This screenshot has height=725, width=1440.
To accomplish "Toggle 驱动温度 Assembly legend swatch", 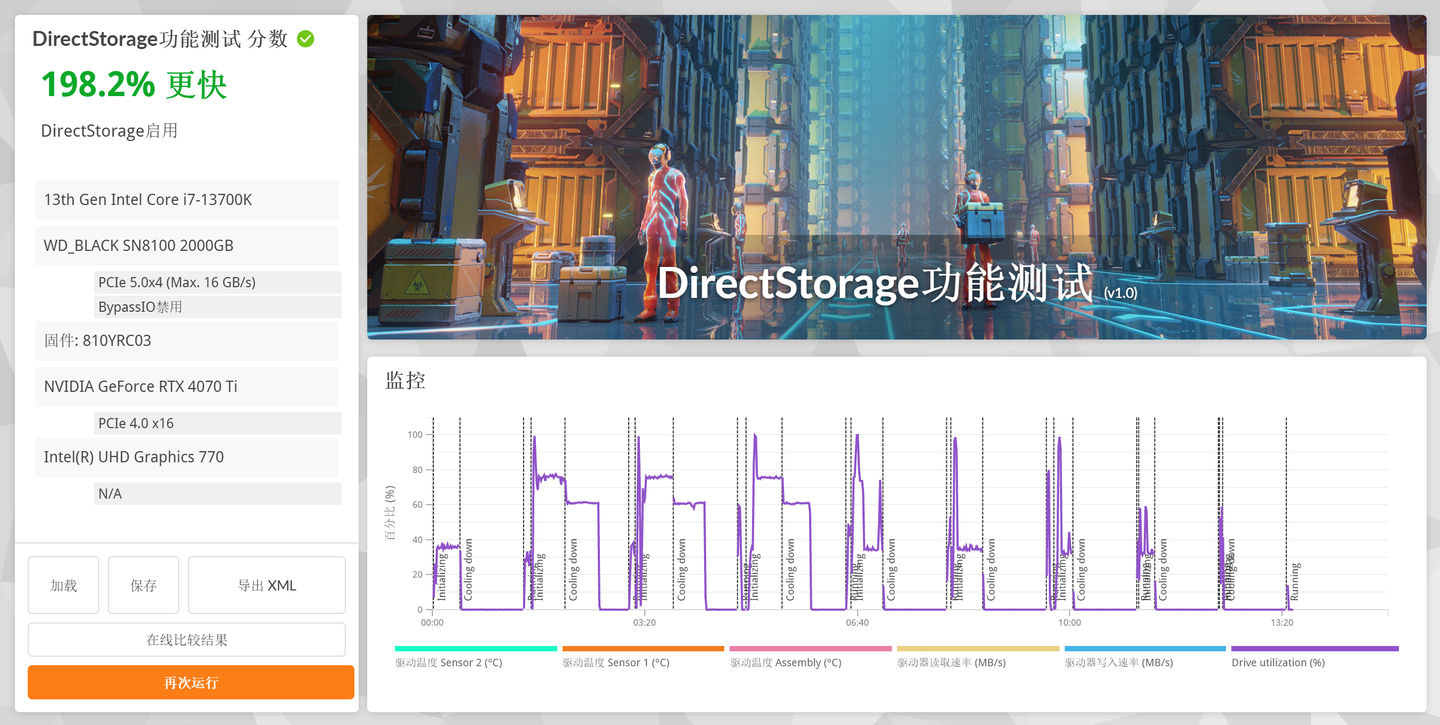I will 810,649.
